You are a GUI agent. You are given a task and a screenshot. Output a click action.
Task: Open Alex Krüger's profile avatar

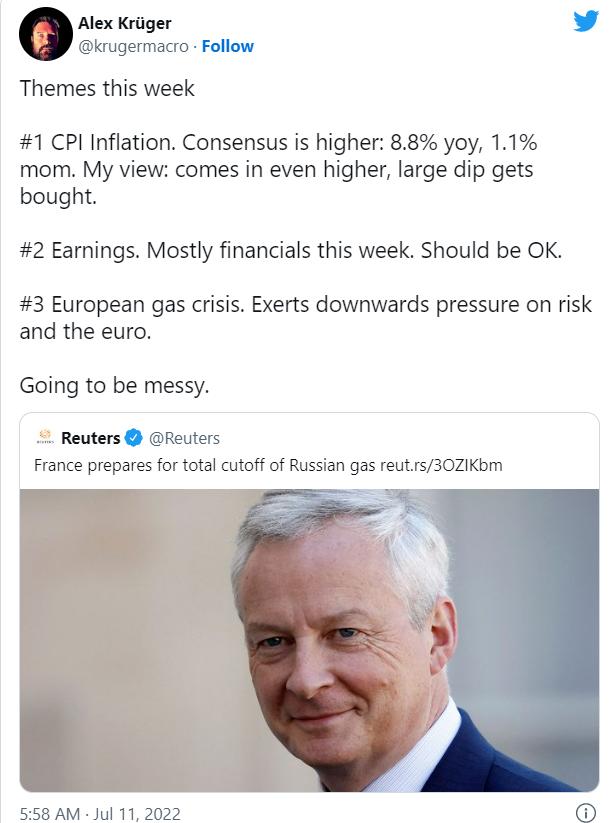(44, 34)
